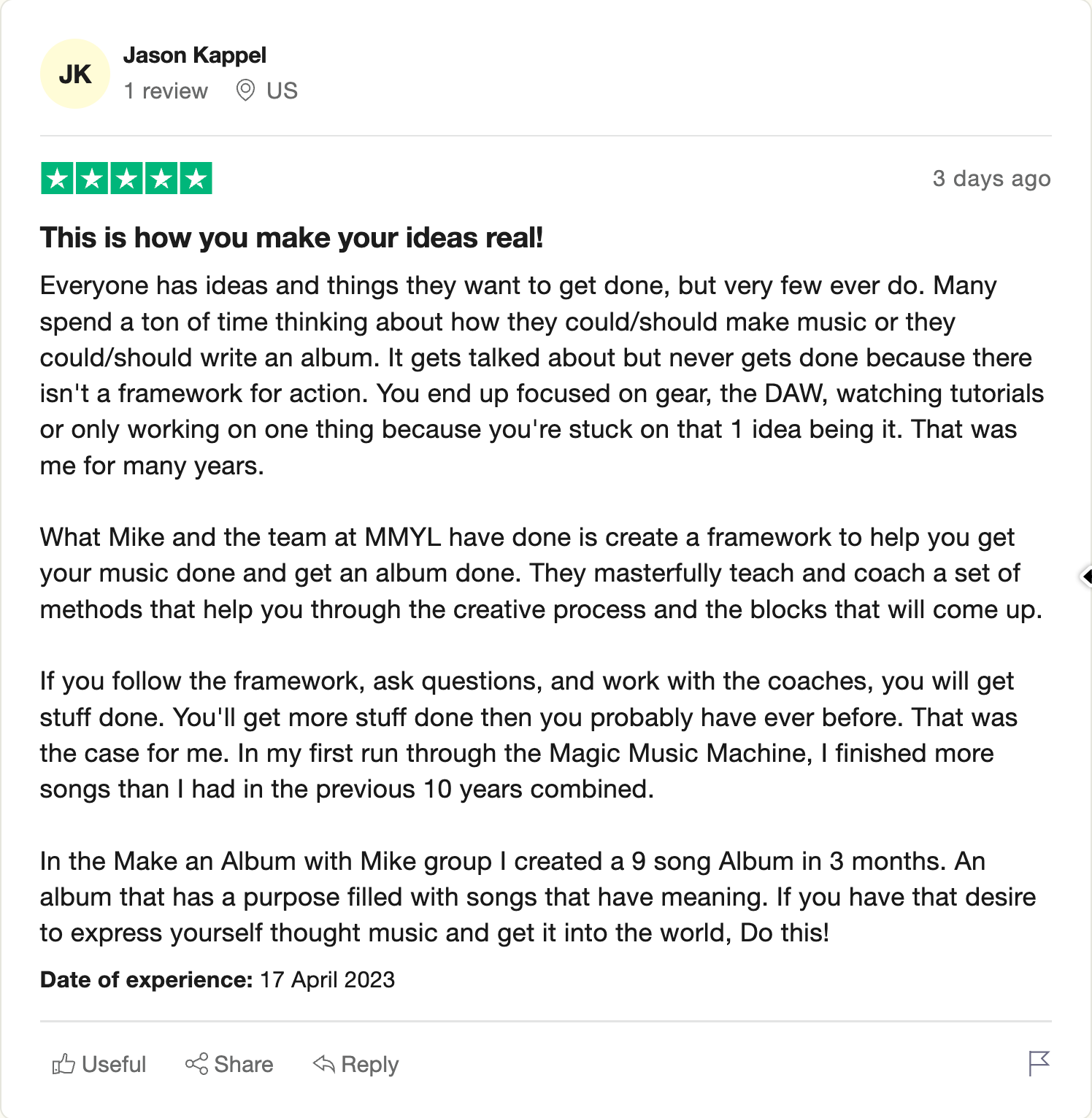Image resolution: width=1092 pixels, height=1118 pixels.
Task: Flag this review with the flag icon
Action: click(1038, 1063)
